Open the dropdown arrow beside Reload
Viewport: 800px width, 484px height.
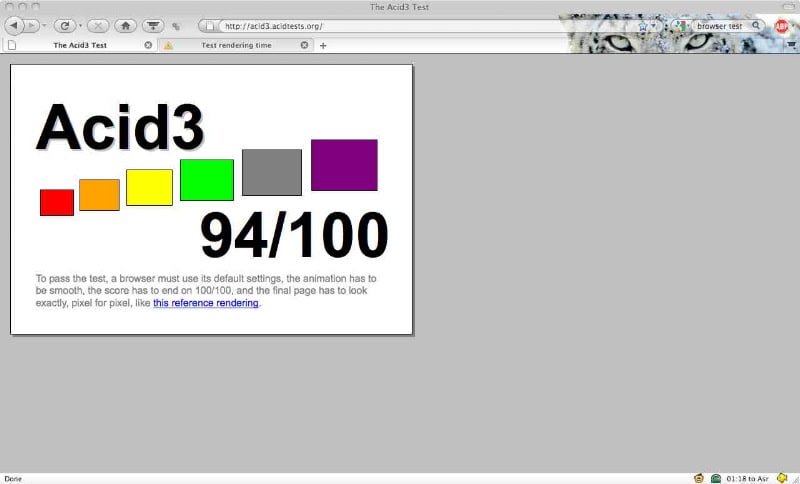(81, 26)
